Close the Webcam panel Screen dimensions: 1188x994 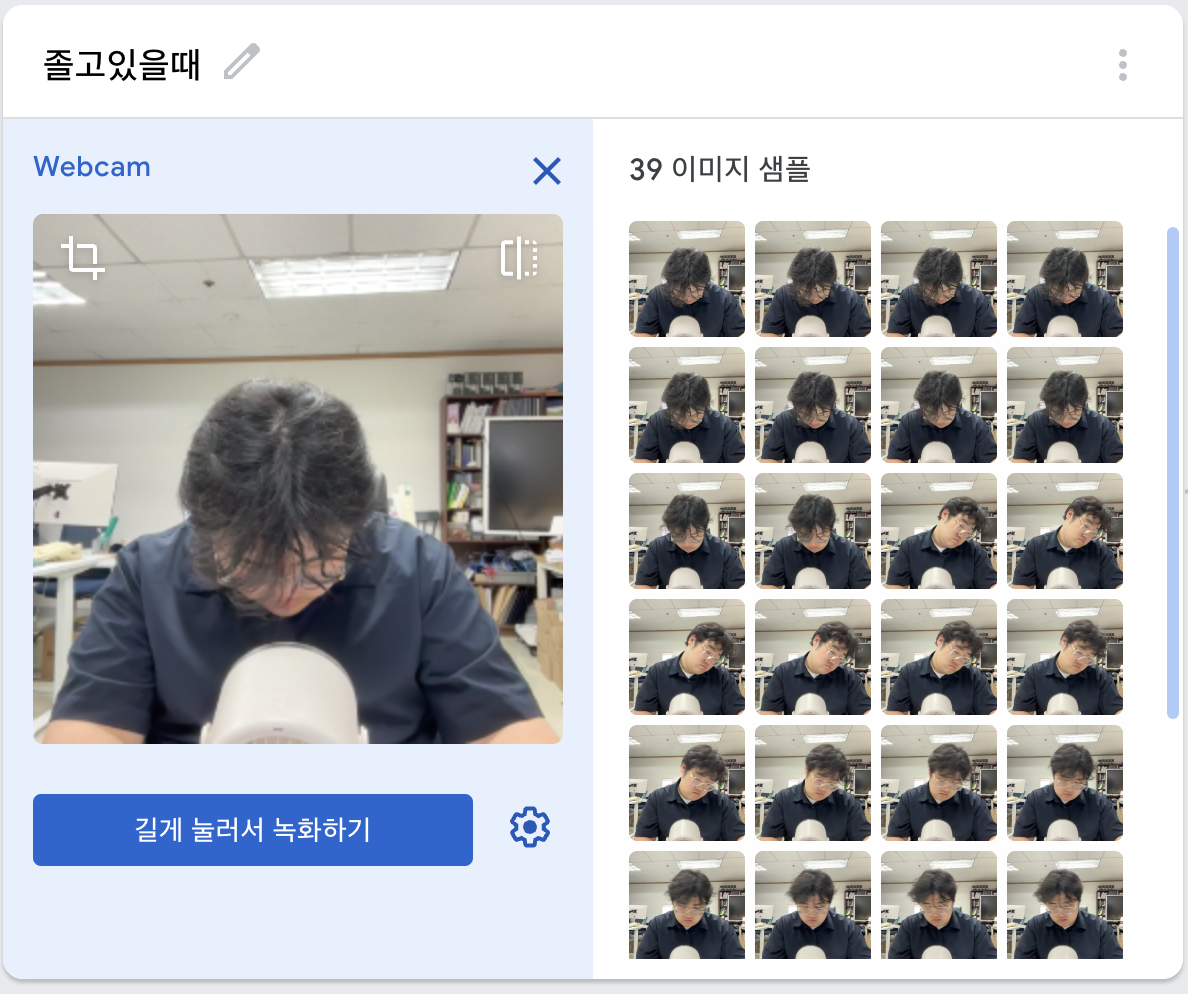point(546,170)
